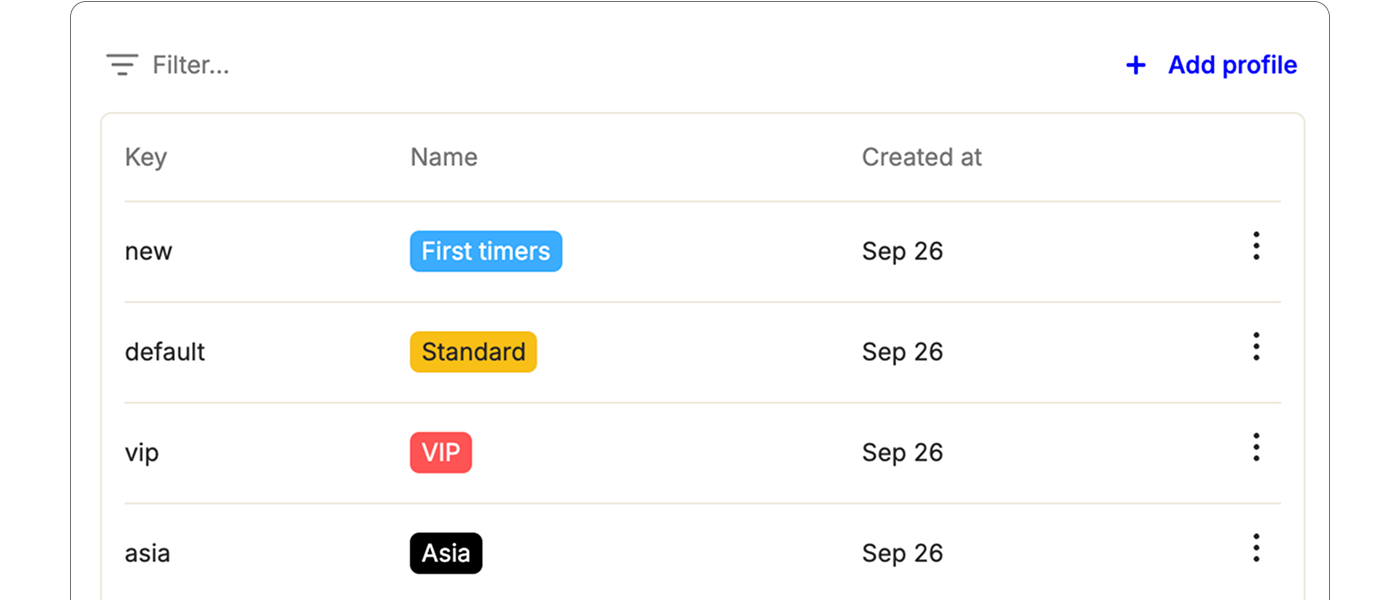Open three-dot menu for the 'asia' row

point(1256,548)
